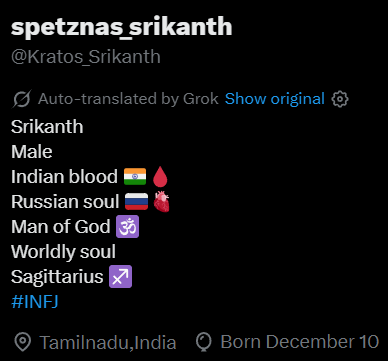Image resolution: width=388 pixels, height=361 pixels.
Task: Click the anatomical heart emoji
Action: click(x=162, y=202)
